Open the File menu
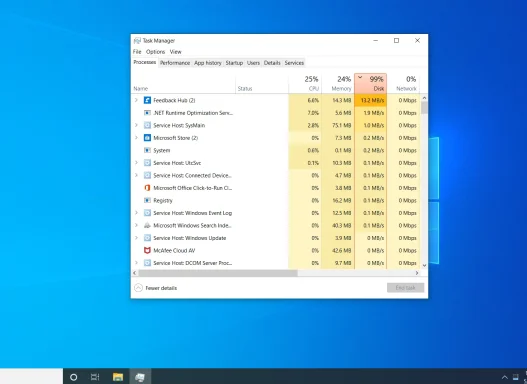The width and height of the screenshot is (527, 384). click(137, 52)
